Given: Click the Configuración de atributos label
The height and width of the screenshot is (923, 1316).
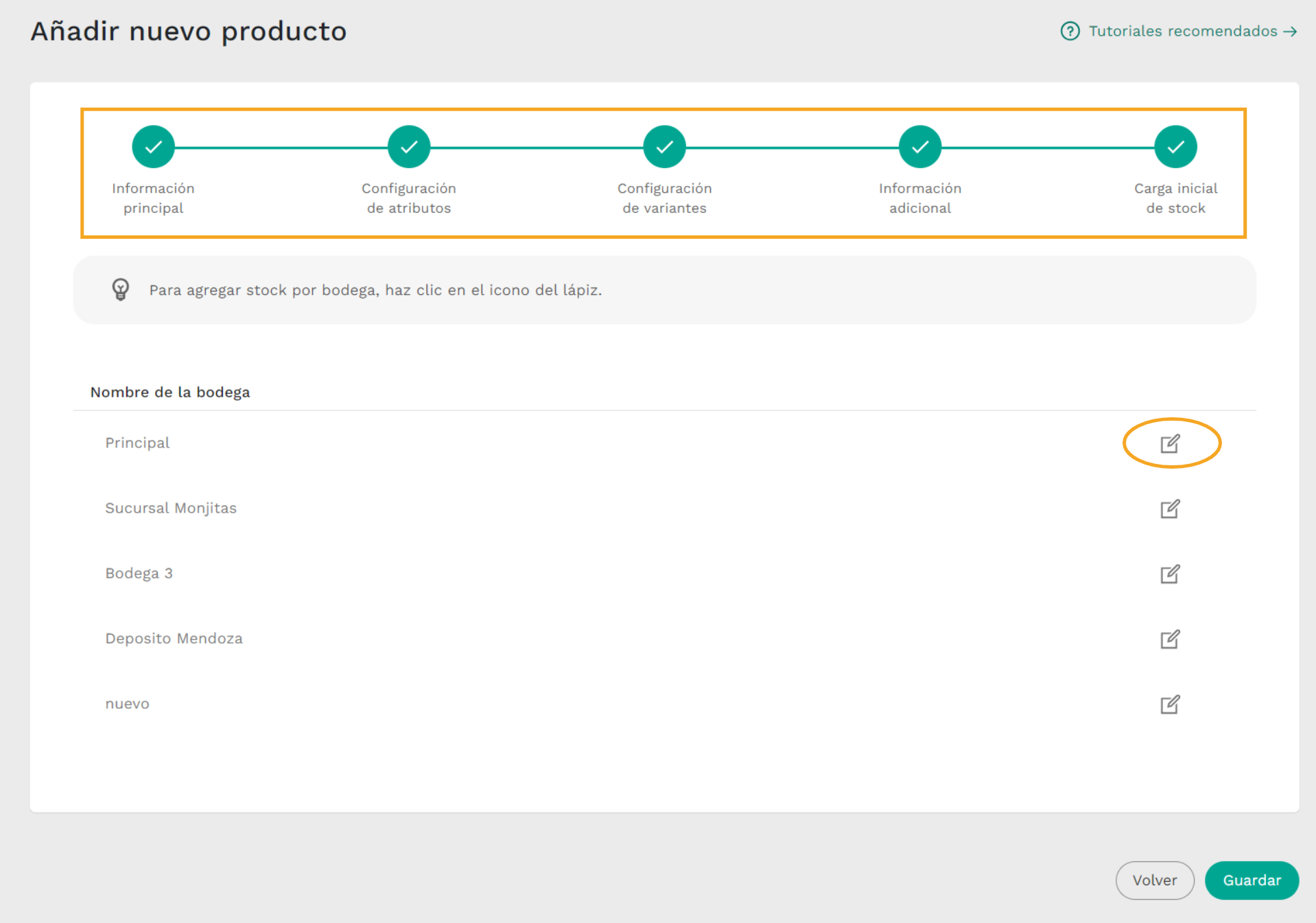Looking at the screenshot, I should (409, 198).
